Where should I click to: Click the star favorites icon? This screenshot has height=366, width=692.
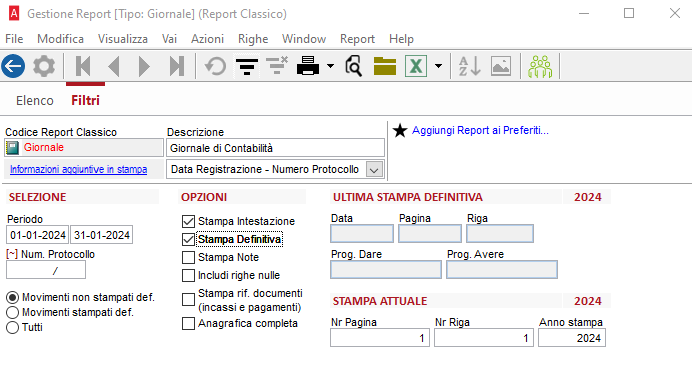[400, 131]
